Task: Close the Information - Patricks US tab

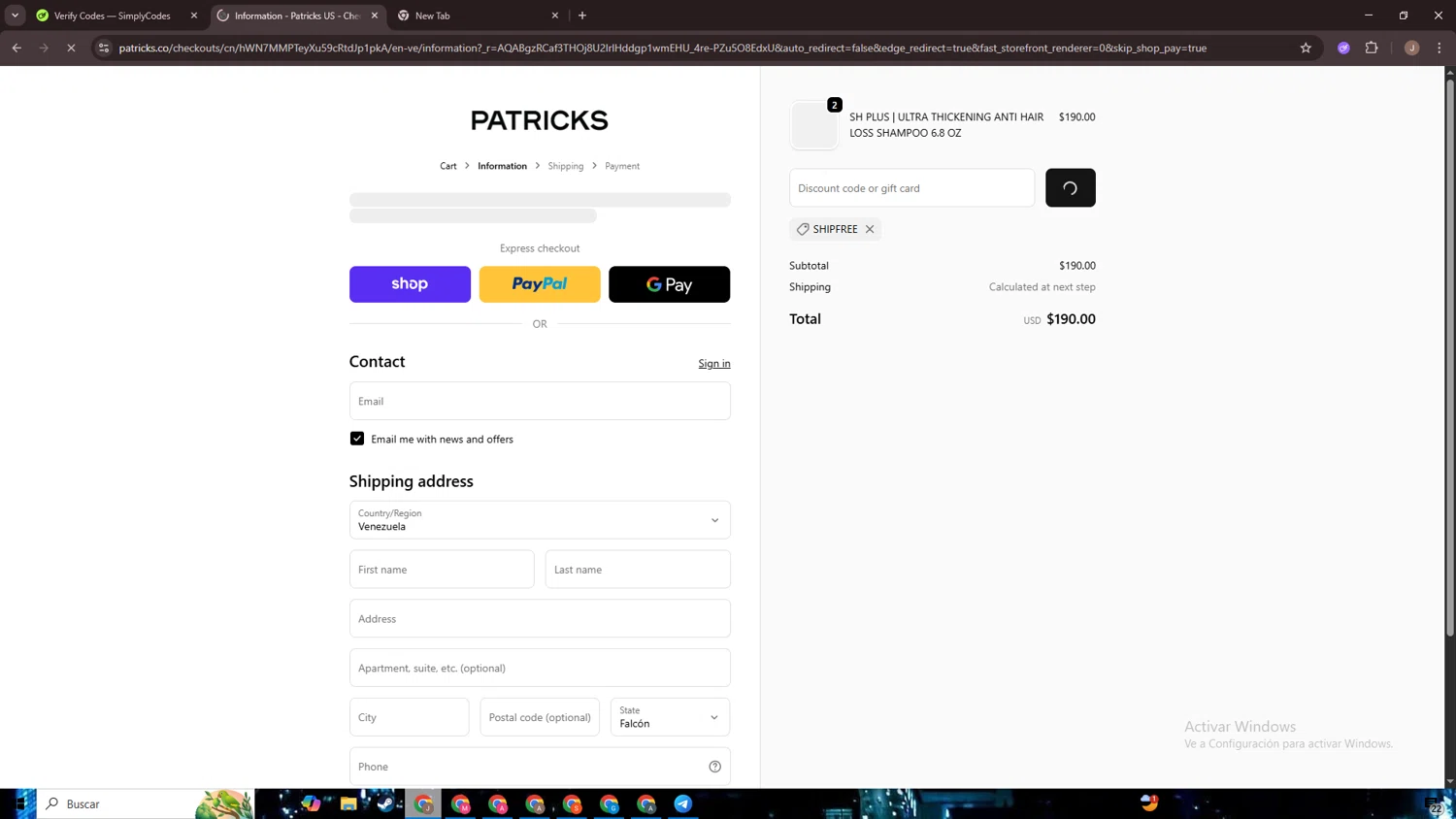Action: pos(375,16)
